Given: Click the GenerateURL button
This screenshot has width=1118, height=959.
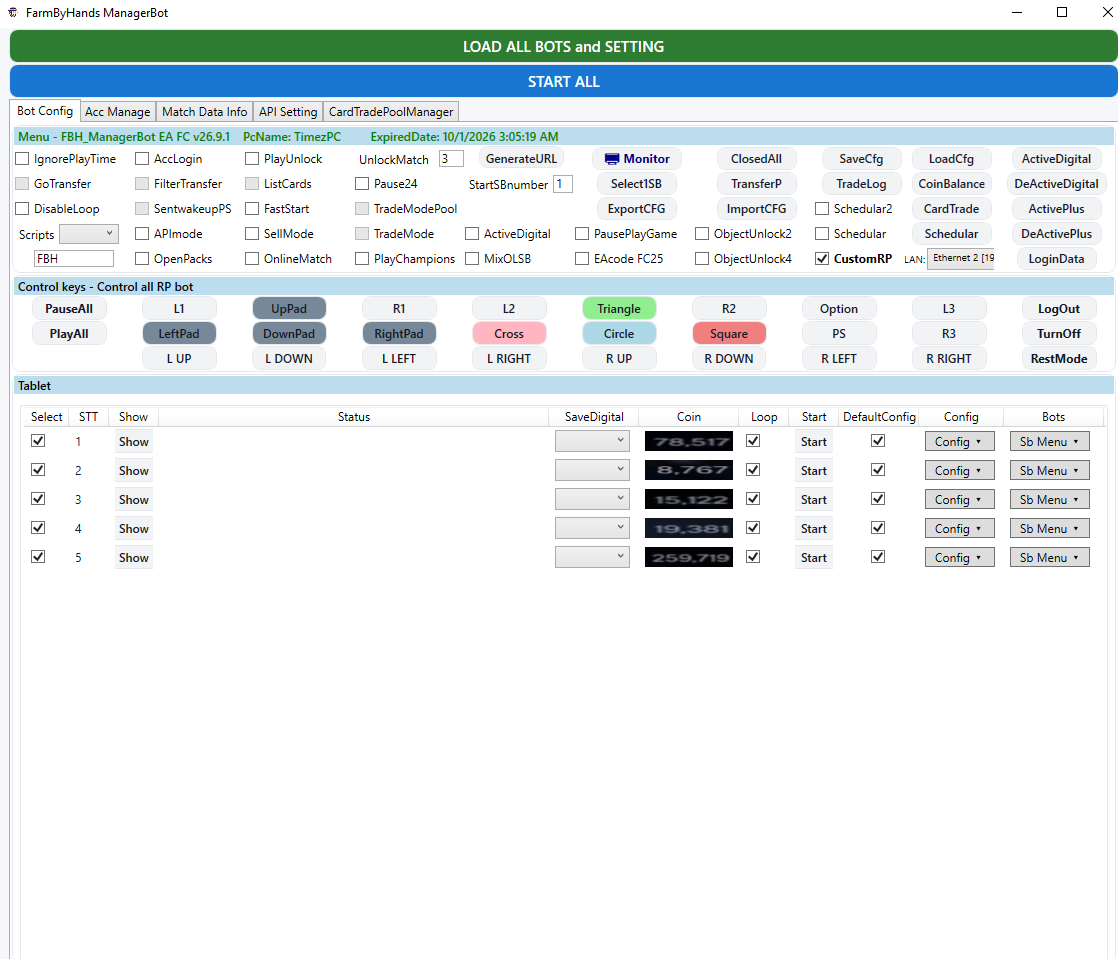Looking at the screenshot, I should click(521, 159).
